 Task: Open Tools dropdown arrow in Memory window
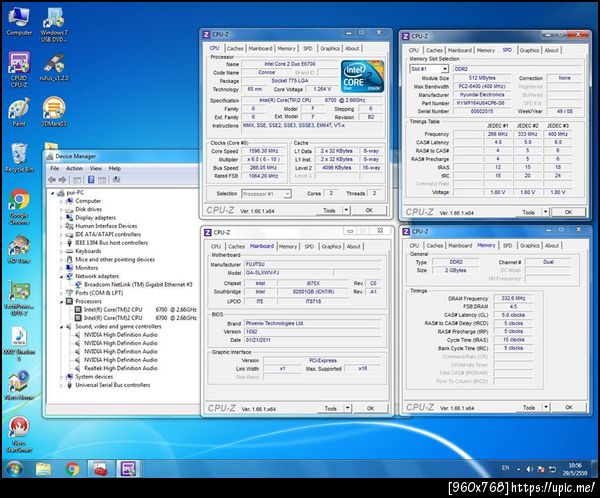(546, 407)
